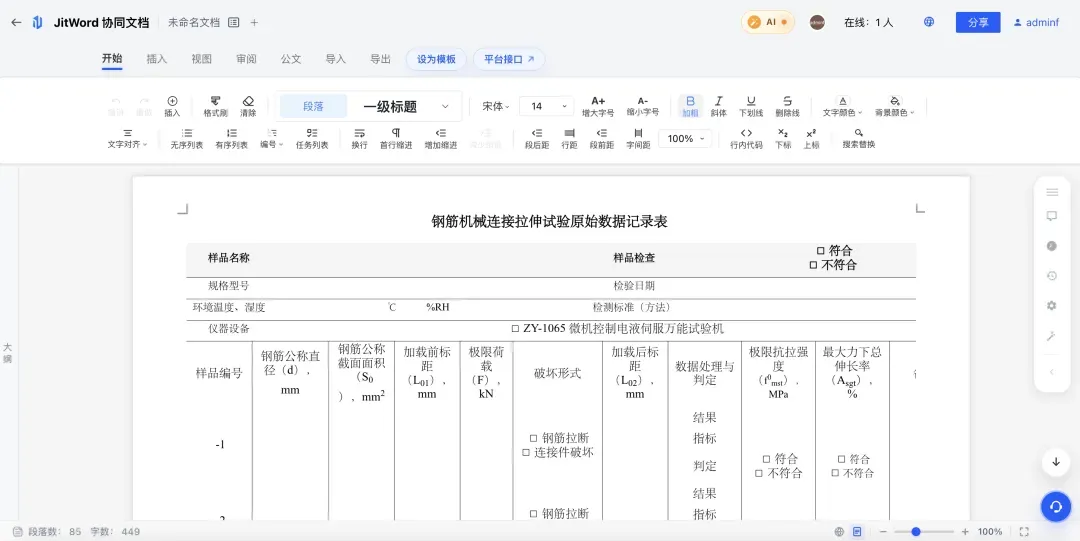Screen dimensions: 1080x541
Task: Open the font size dropdown showing 14
Action: coord(546,106)
